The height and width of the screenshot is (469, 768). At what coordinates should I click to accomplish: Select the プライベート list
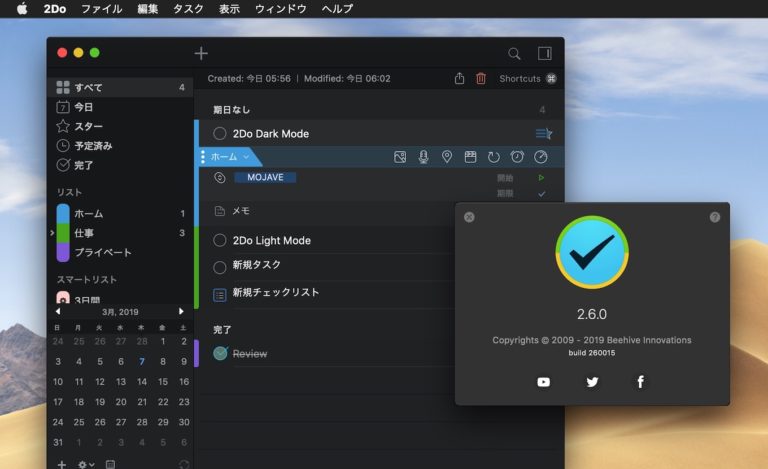(x=120, y=252)
